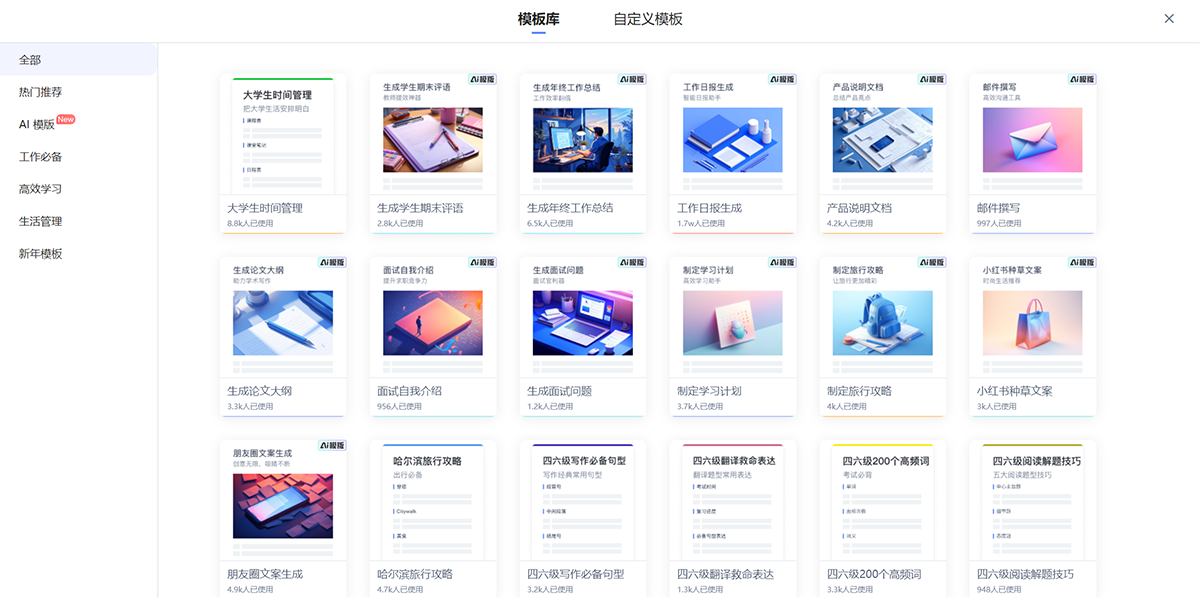Choose the 四六级200个高频词 template preview
Image resolution: width=1200 pixels, height=600 pixels.
[882, 500]
